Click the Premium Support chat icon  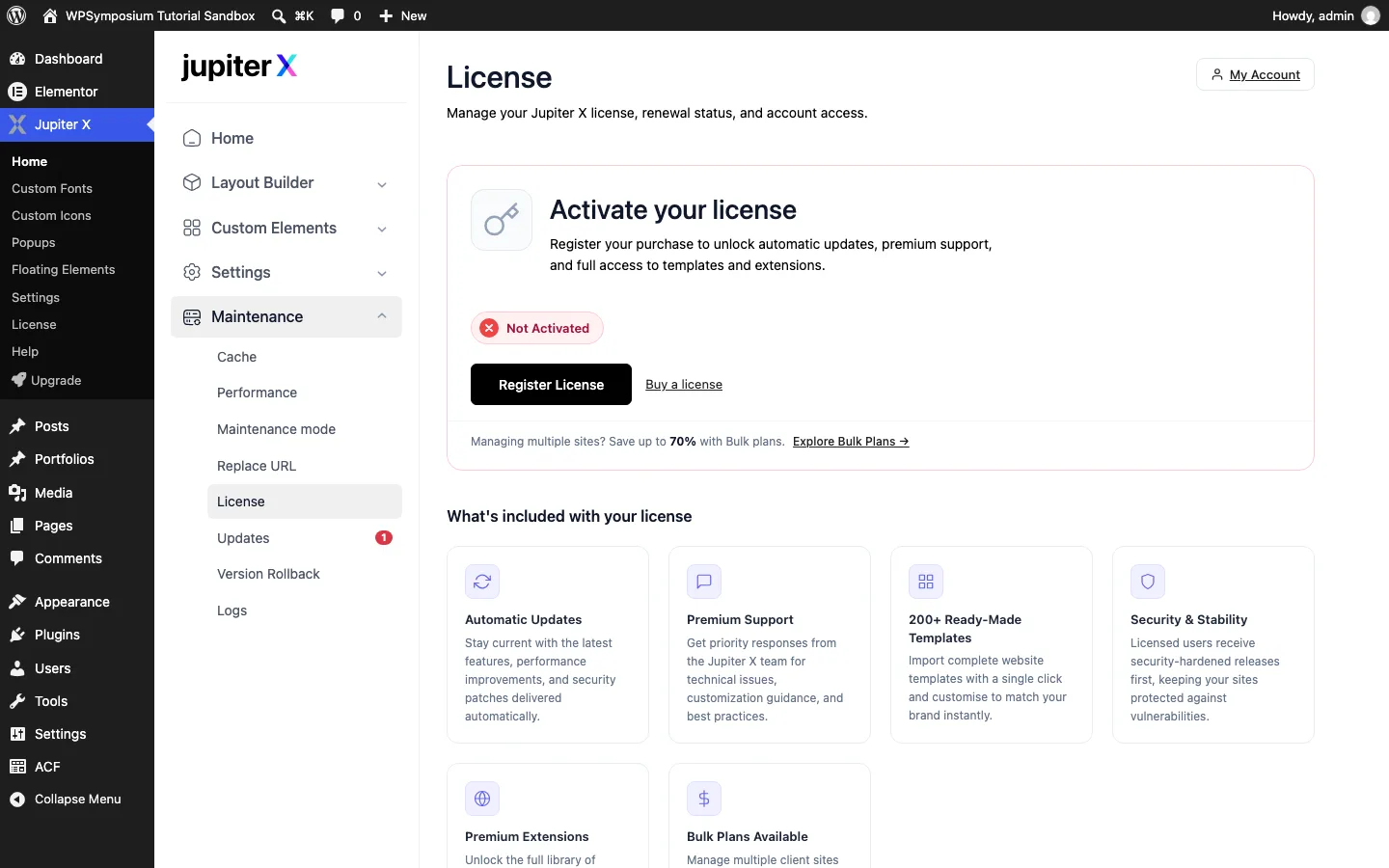tap(704, 582)
